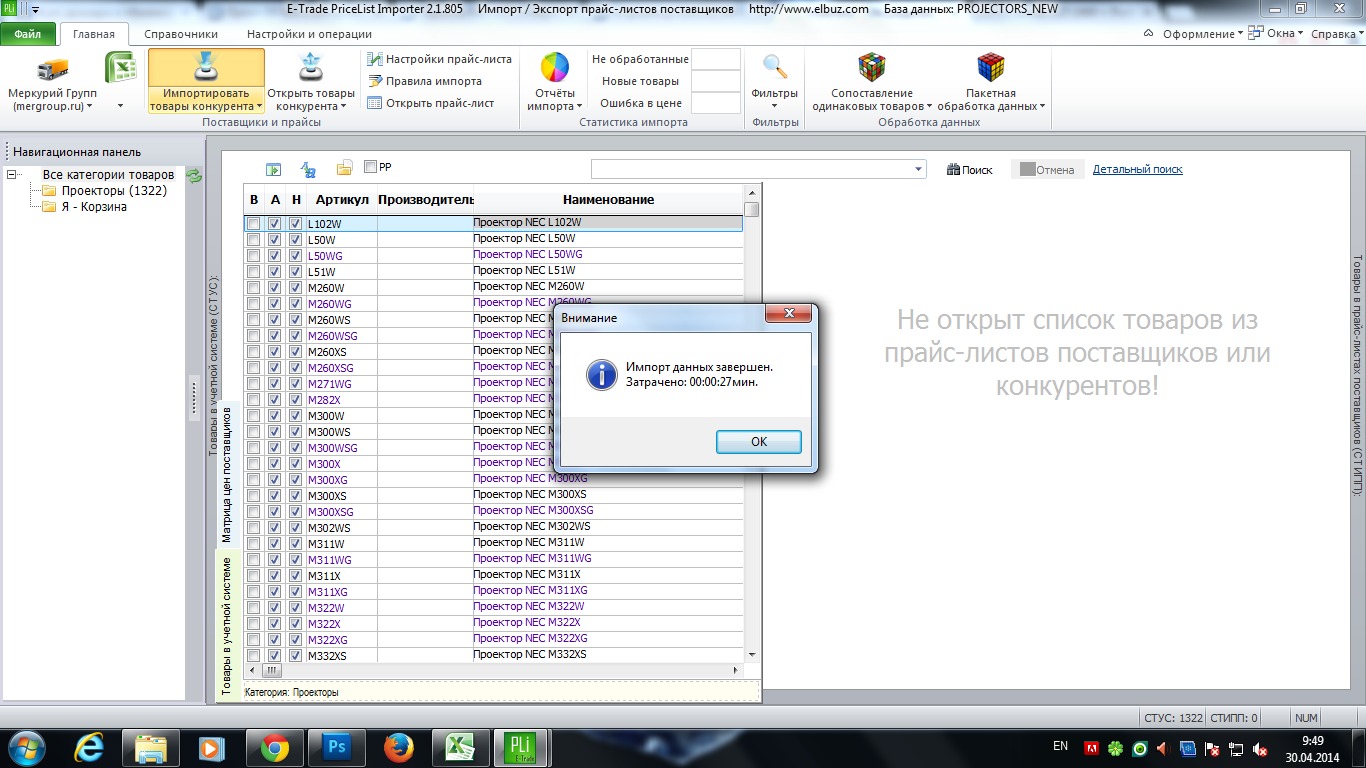
Task: Open Internet Explorer from the taskbar
Action: [88, 747]
